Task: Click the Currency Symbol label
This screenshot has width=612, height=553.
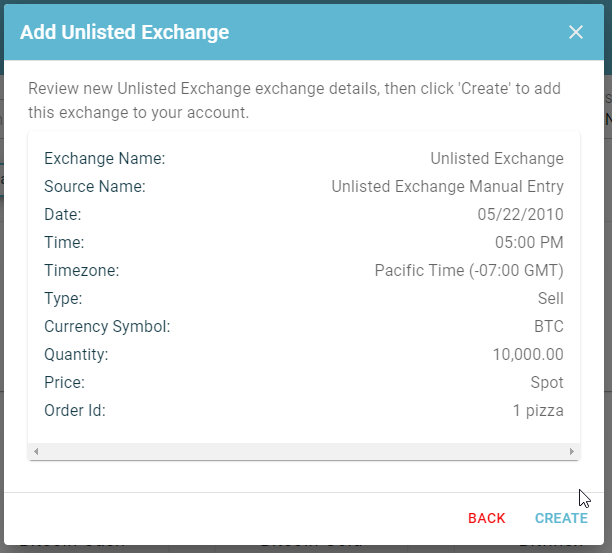Action: coord(107,326)
